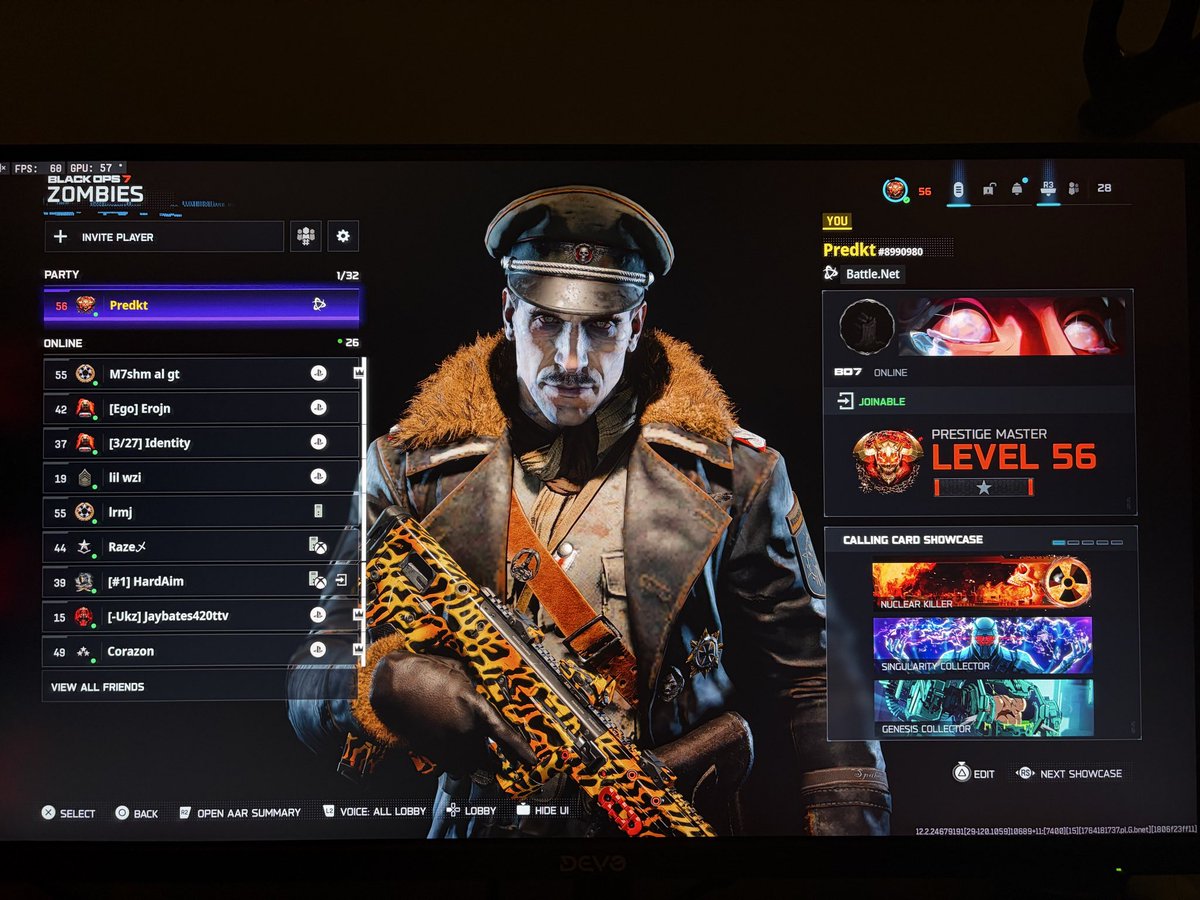1200x900 pixels.
Task: Select friend lrmj
Action: pyautogui.click(x=201, y=511)
